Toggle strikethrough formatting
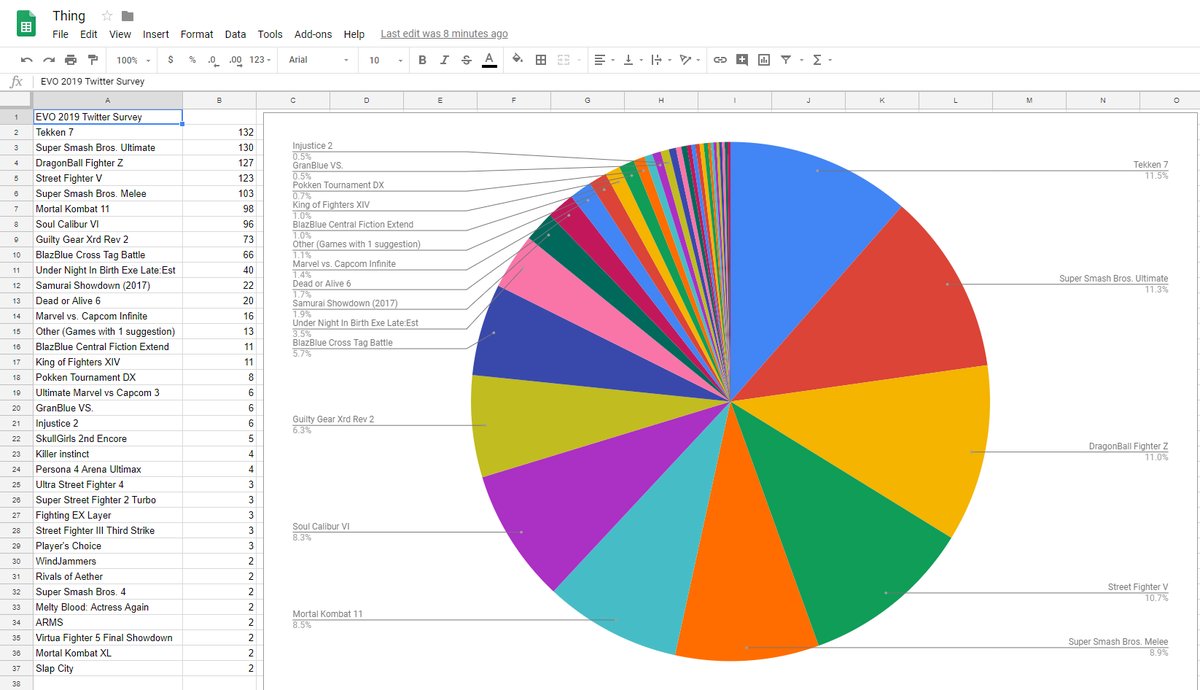Viewport: 1200px width, 690px height. click(466, 60)
